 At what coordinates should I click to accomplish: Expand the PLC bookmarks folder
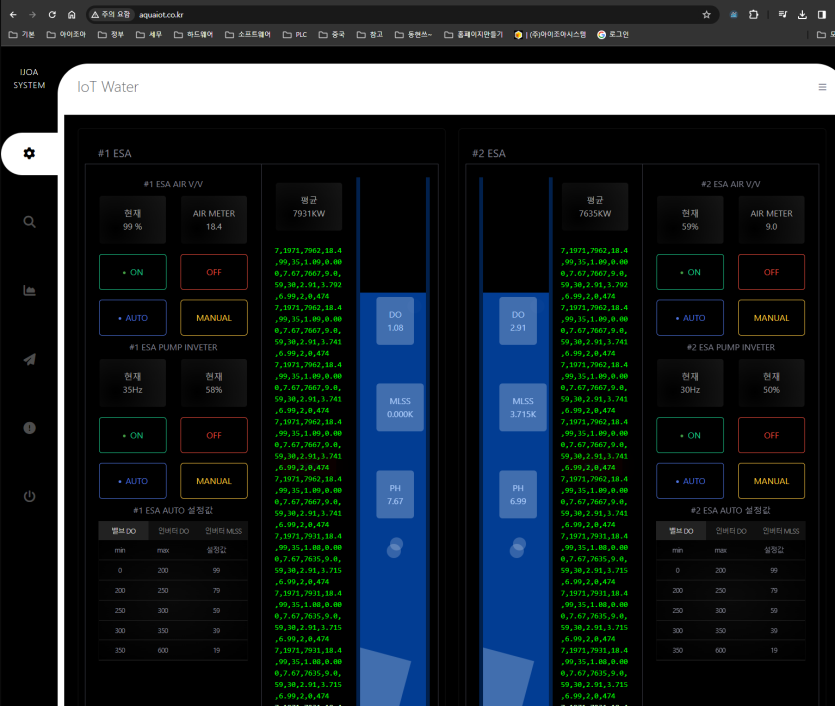295,34
